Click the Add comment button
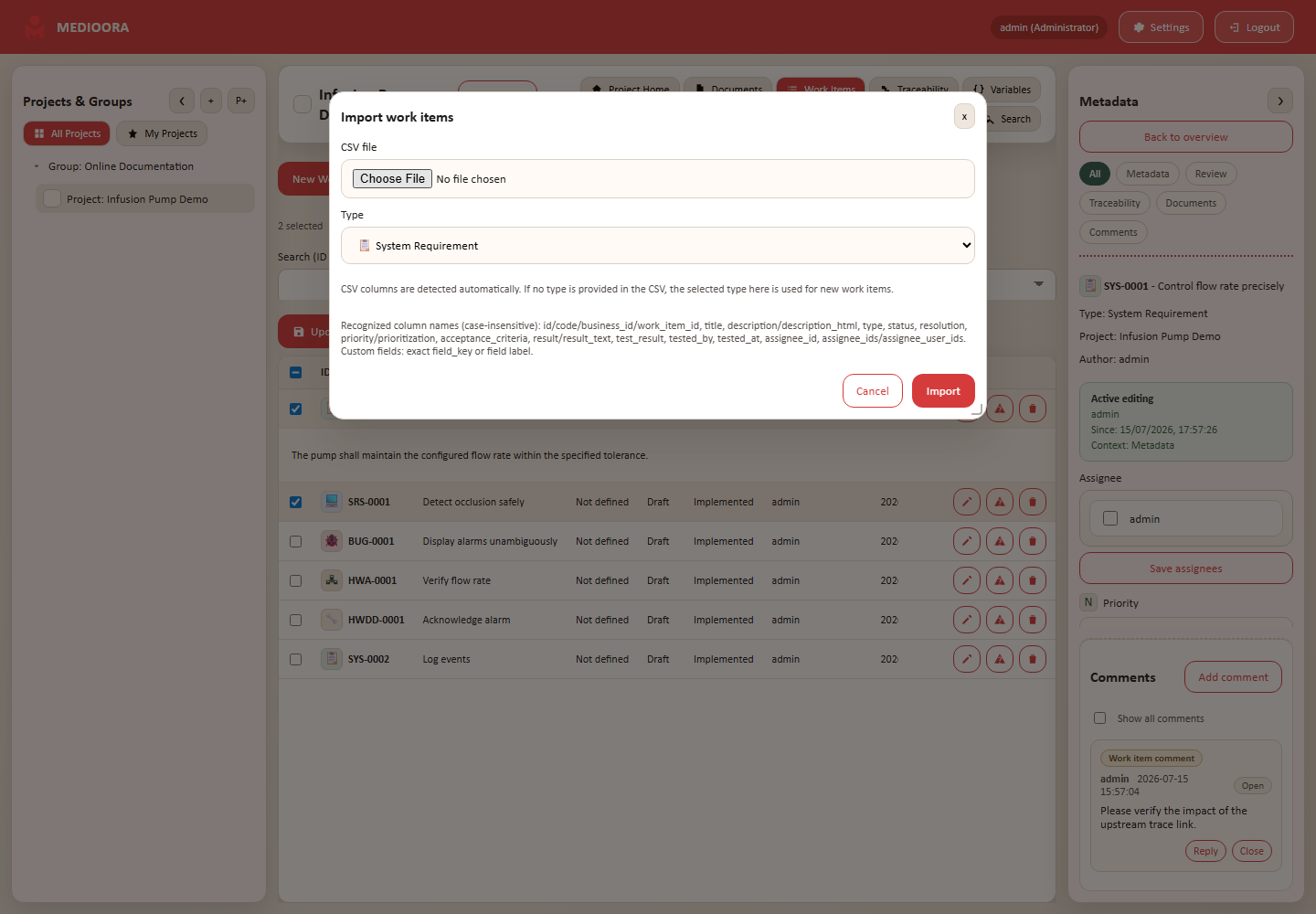 tap(1233, 677)
